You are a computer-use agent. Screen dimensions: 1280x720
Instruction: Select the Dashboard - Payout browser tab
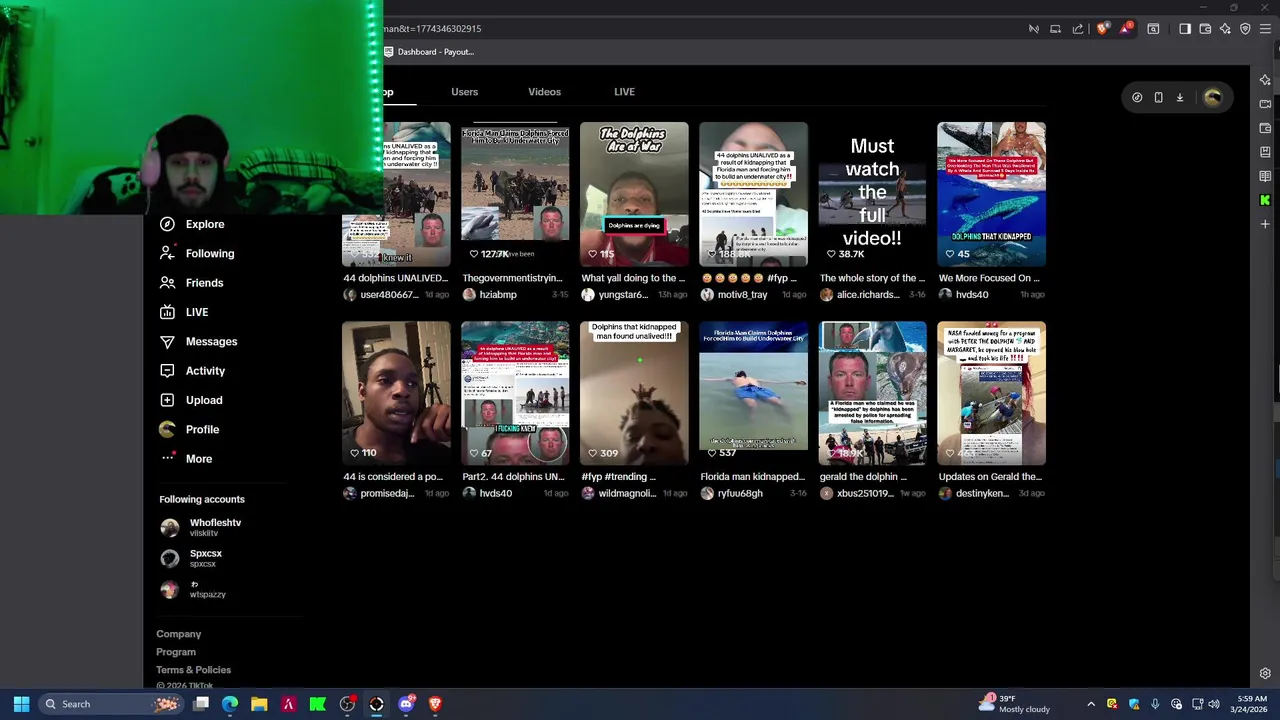tap(429, 52)
